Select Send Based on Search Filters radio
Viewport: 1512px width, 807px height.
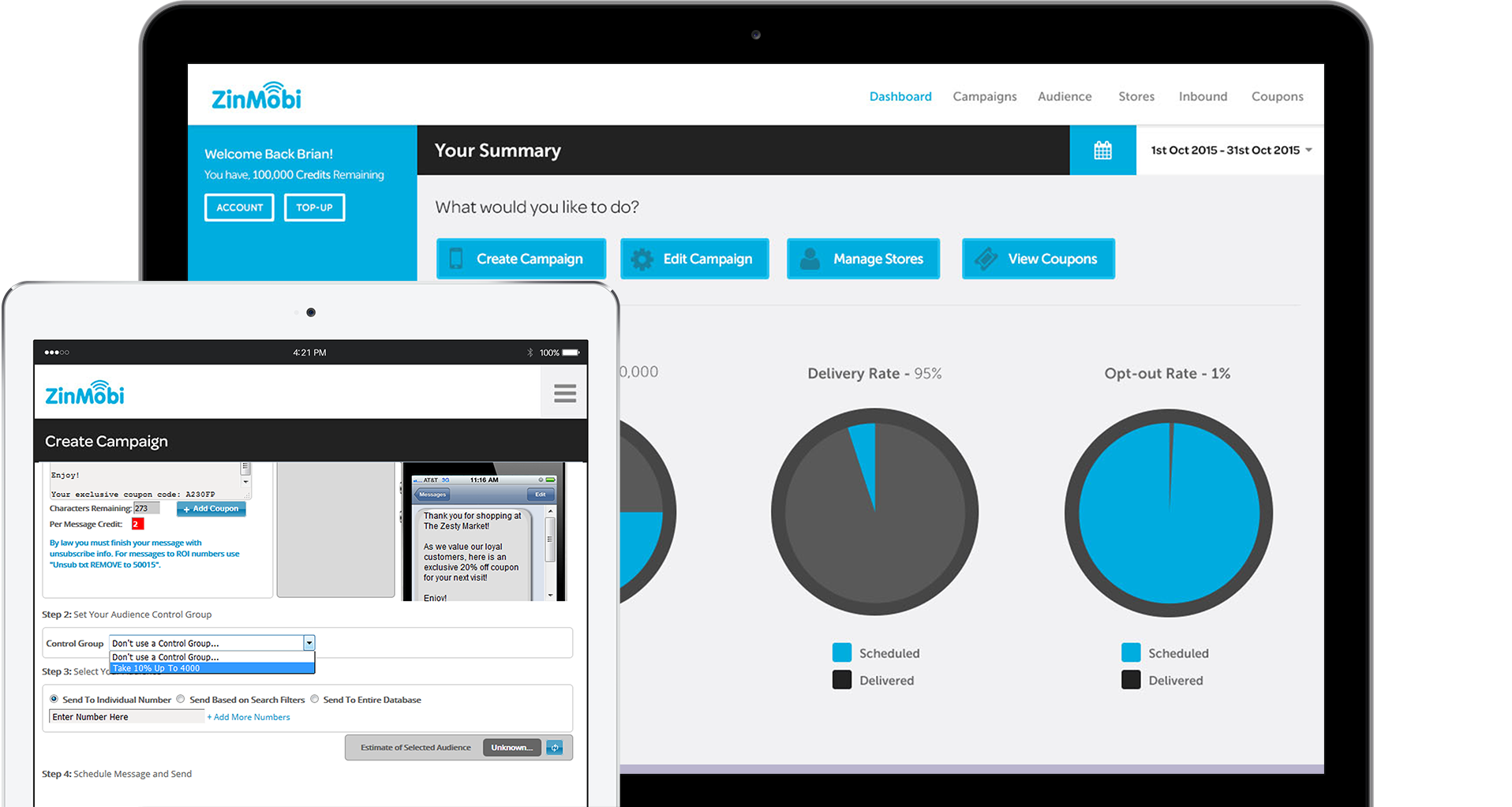[x=181, y=699]
